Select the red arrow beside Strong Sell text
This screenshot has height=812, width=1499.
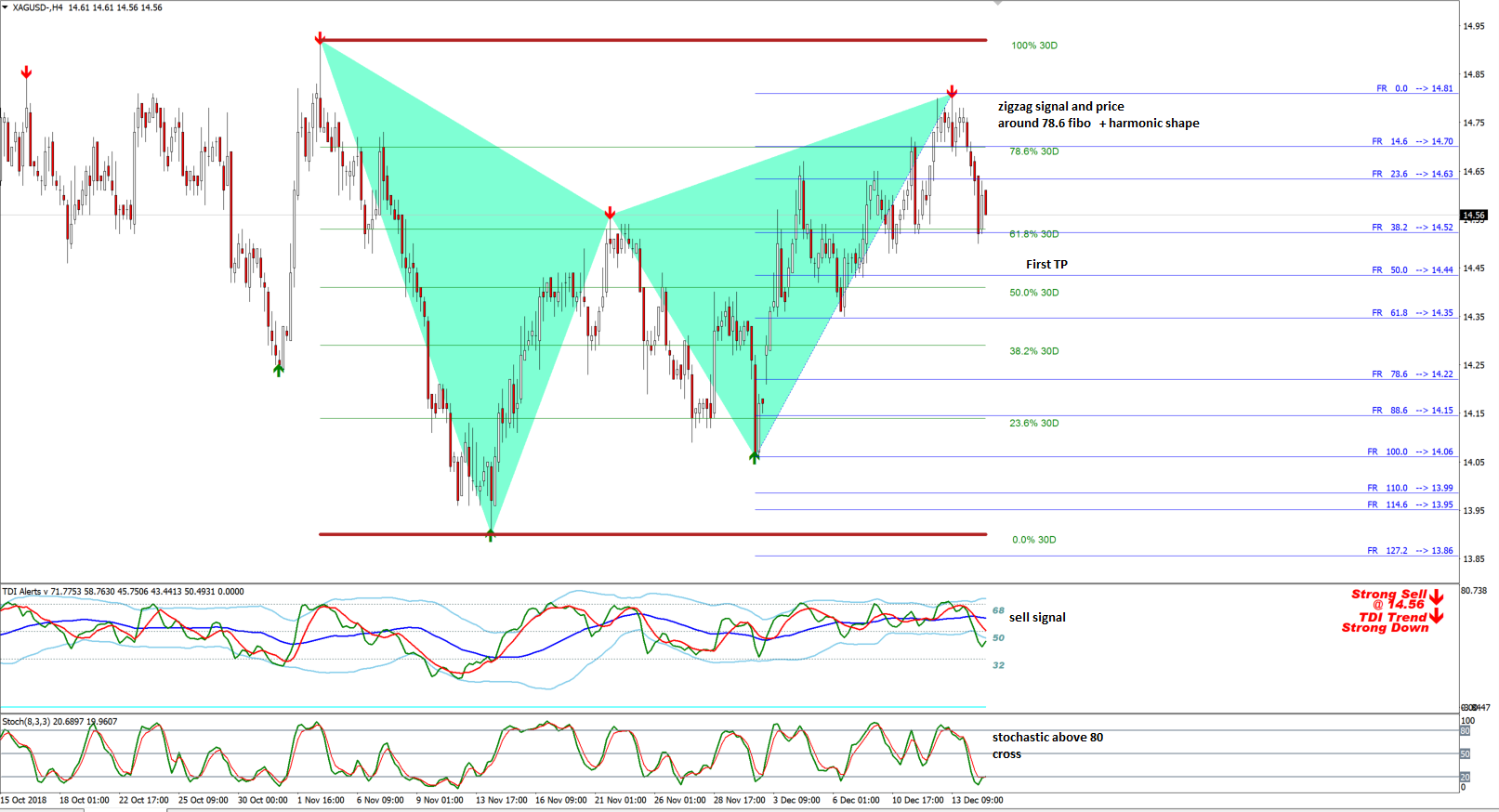[1437, 596]
